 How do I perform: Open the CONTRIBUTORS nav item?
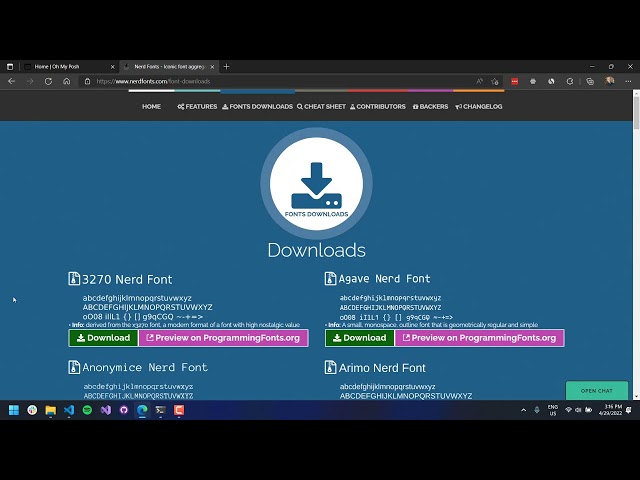click(x=378, y=107)
